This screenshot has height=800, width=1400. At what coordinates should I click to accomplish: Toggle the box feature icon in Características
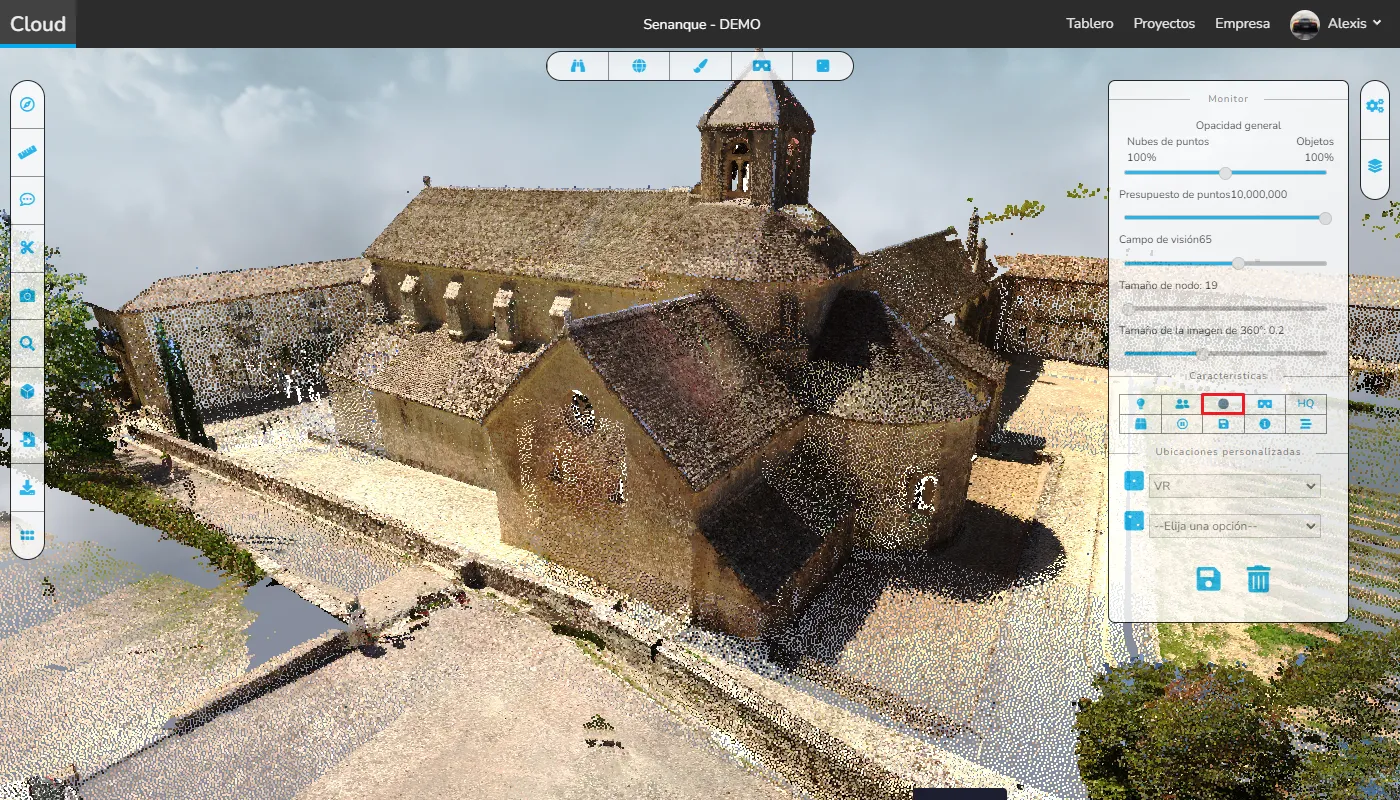(x=1140, y=424)
